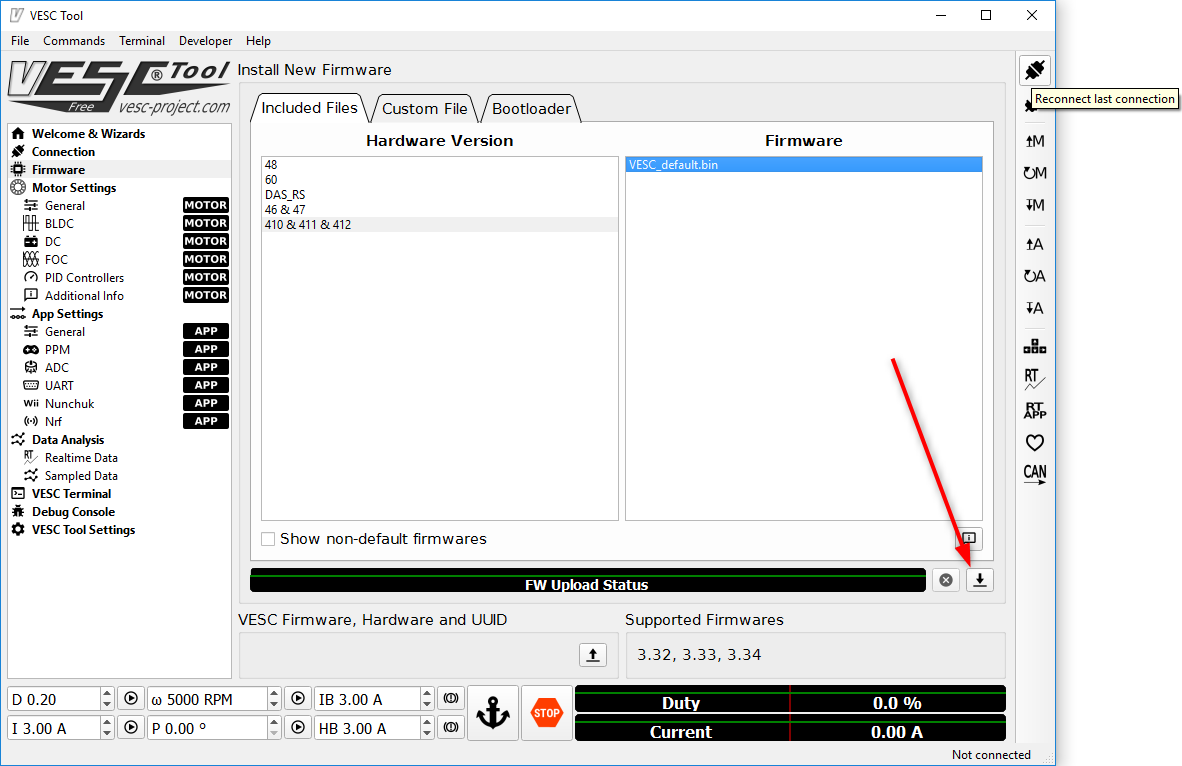
Task: Click the anchor brake button
Action: point(492,713)
